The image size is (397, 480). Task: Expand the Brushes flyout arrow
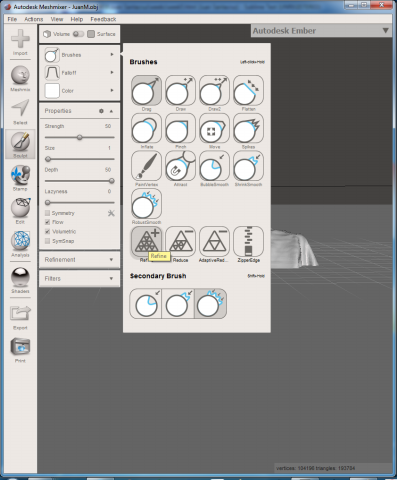click(112, 54)
